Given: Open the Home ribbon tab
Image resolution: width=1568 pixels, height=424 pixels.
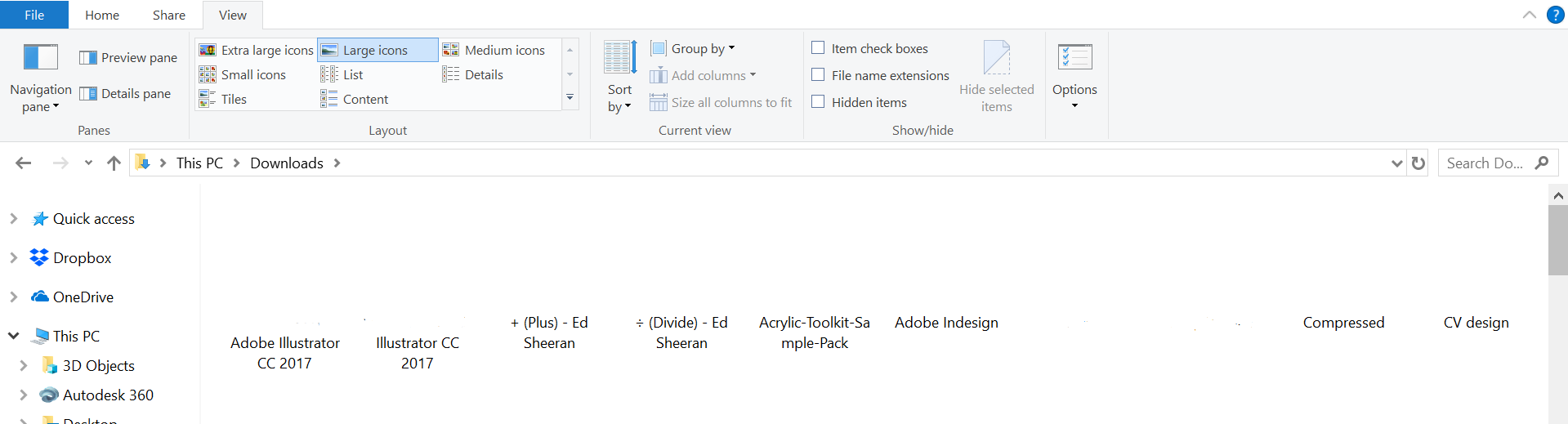Looking at the screenshot, I should pyautogui.click(x=102, y=15).
